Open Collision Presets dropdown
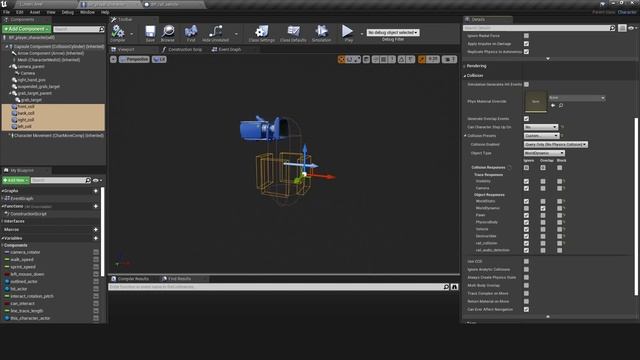This screenshot has width=640, height=360. 541,136
